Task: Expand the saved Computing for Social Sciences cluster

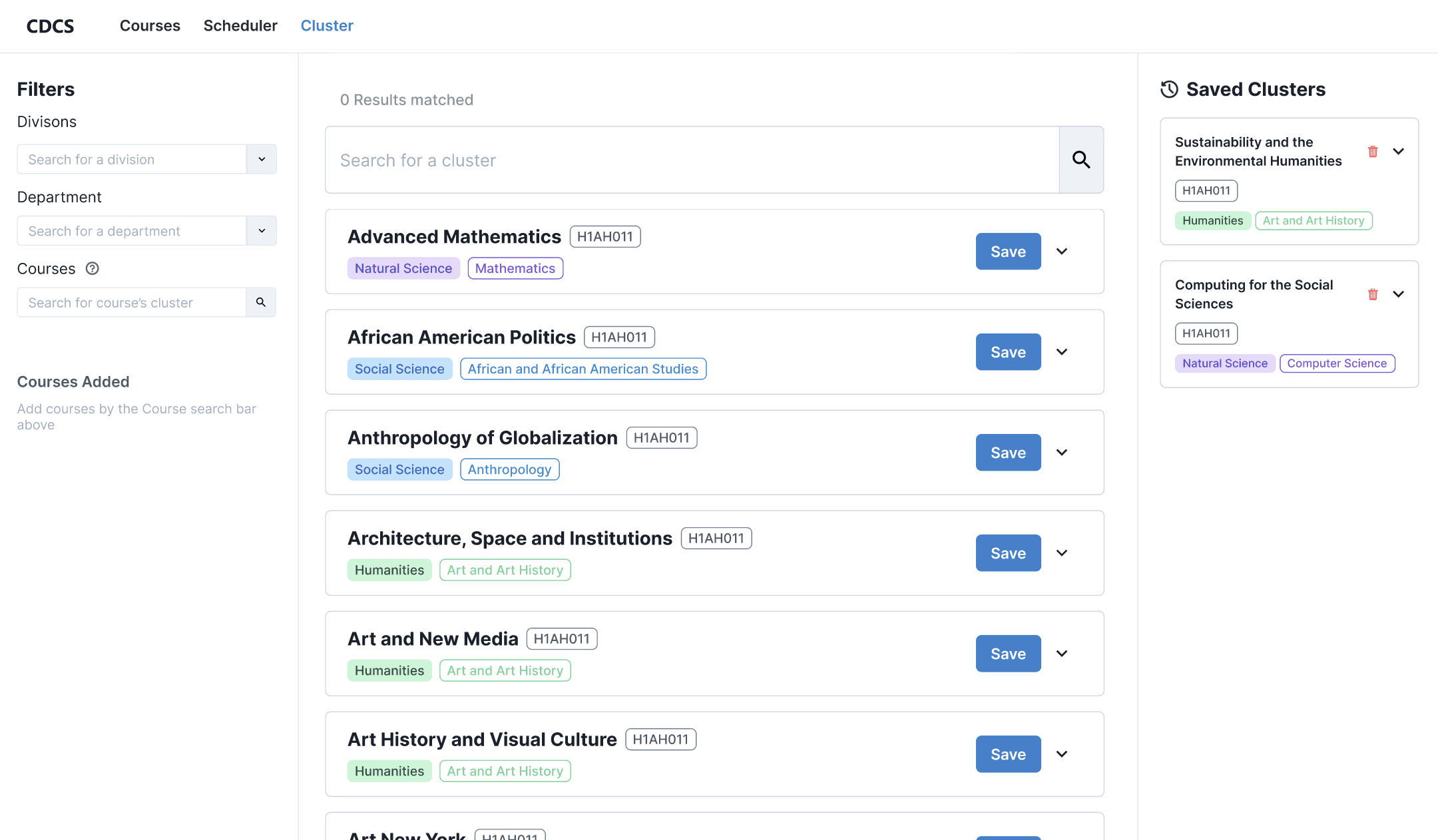Action: coord(1398,294)
